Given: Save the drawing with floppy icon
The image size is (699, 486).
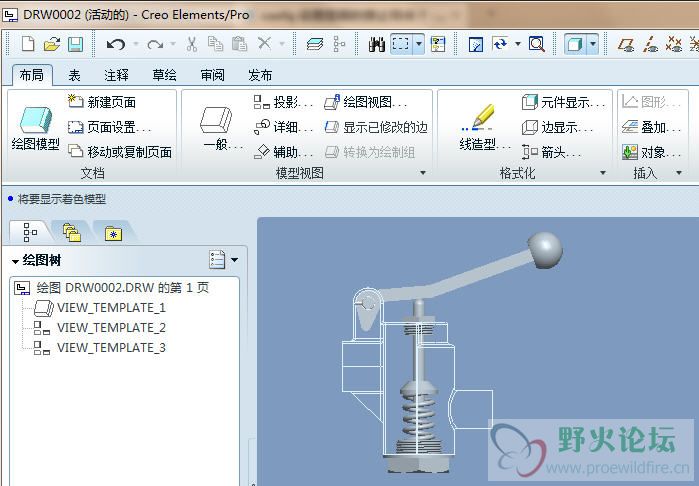Looking at the screenshot, I should (75, 44).
